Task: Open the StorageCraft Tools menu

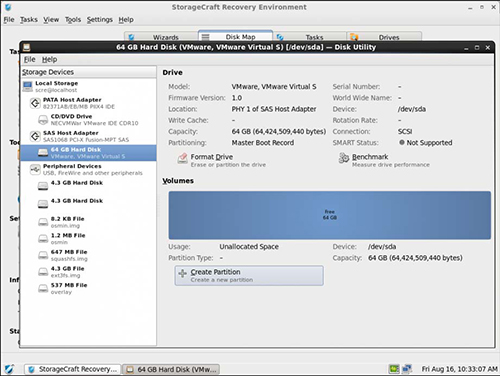Action: pos(73,20)
